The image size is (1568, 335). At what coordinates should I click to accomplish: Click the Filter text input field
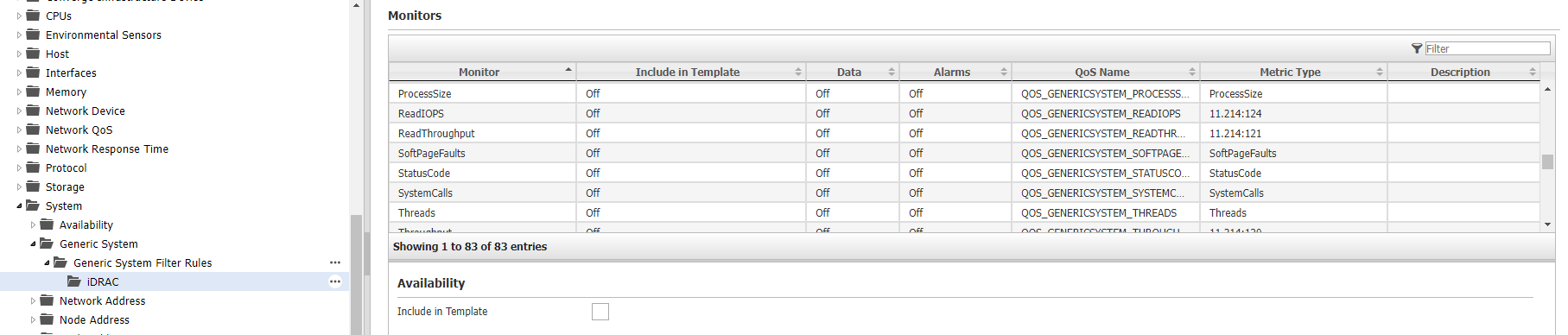click(x=1488, y=48)
